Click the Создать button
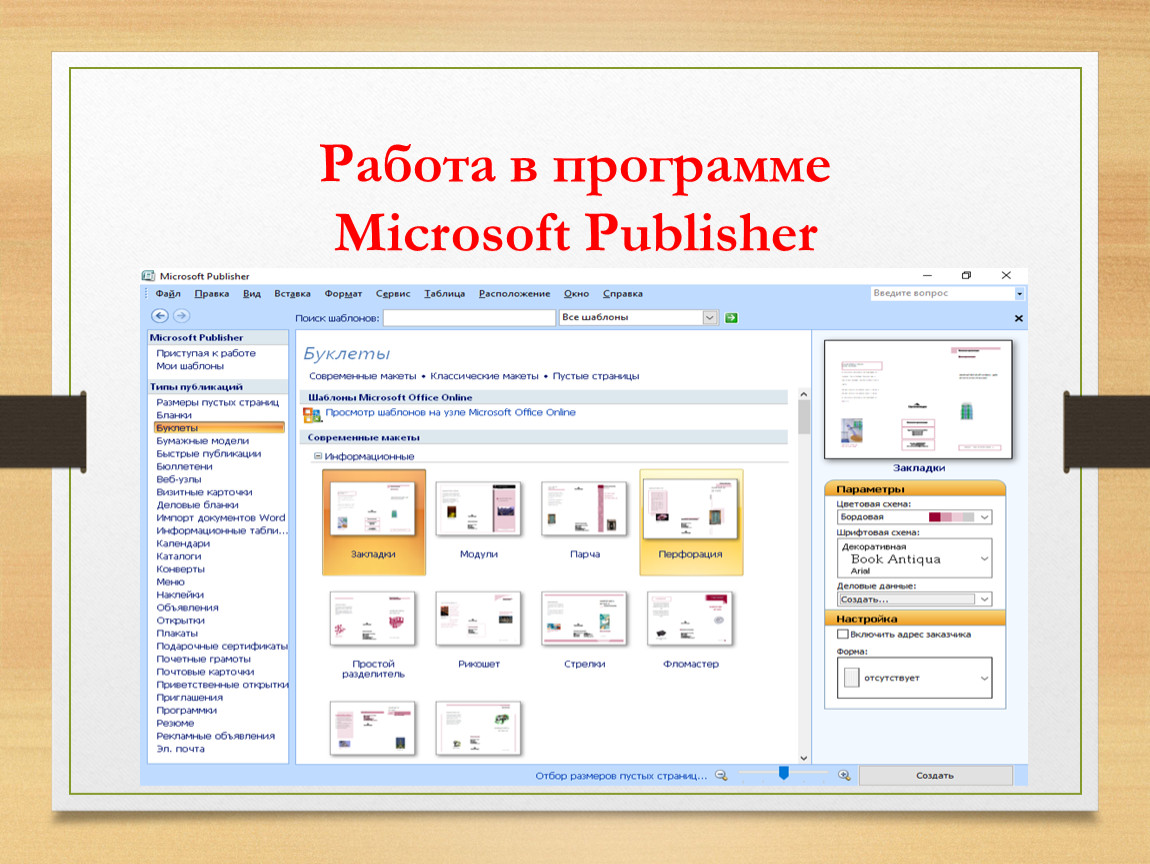1150x864 pixels. point(935,775)
